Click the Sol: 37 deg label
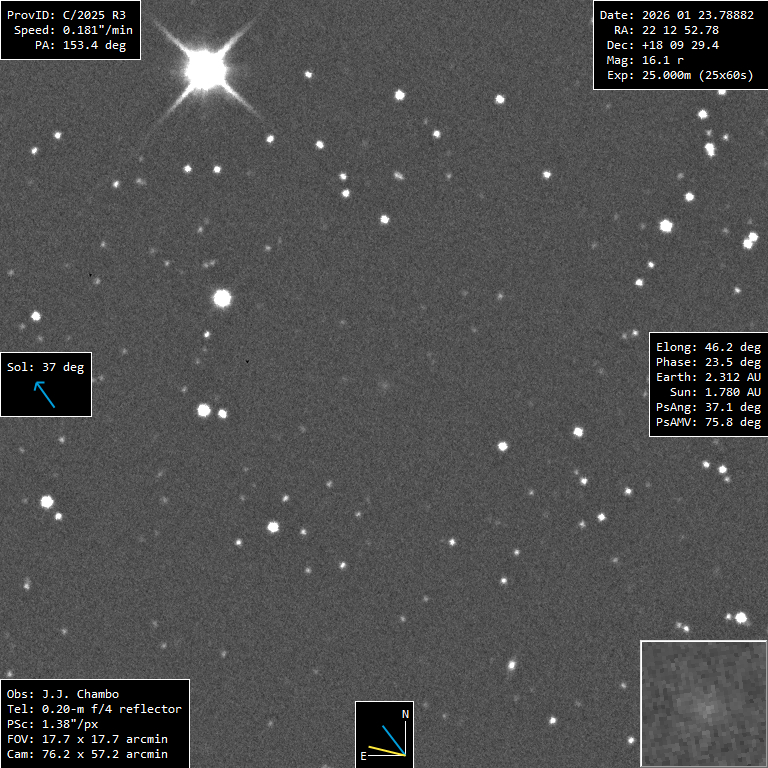 point(46,367)
